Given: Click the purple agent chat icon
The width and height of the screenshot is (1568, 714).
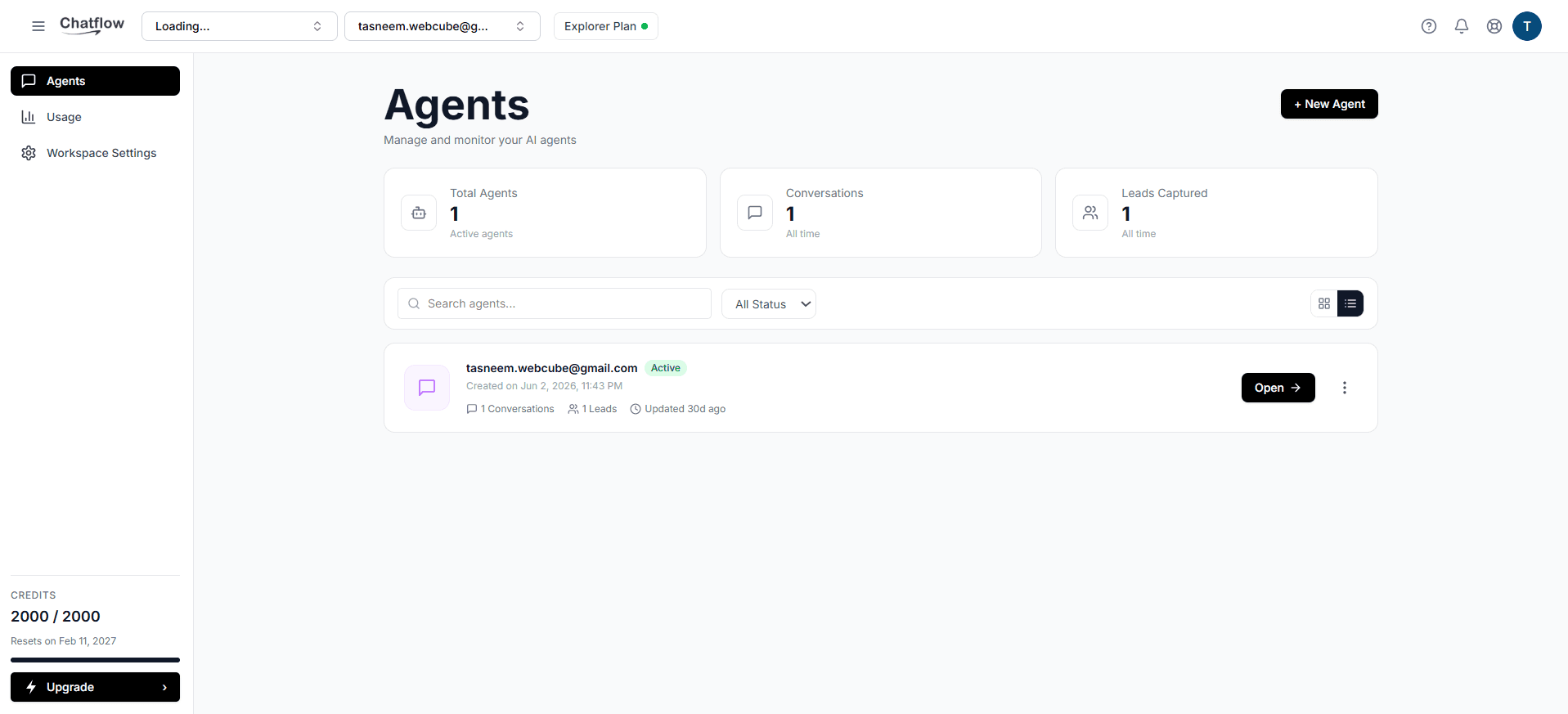Looking at the screenshot, I should (427, 388).
